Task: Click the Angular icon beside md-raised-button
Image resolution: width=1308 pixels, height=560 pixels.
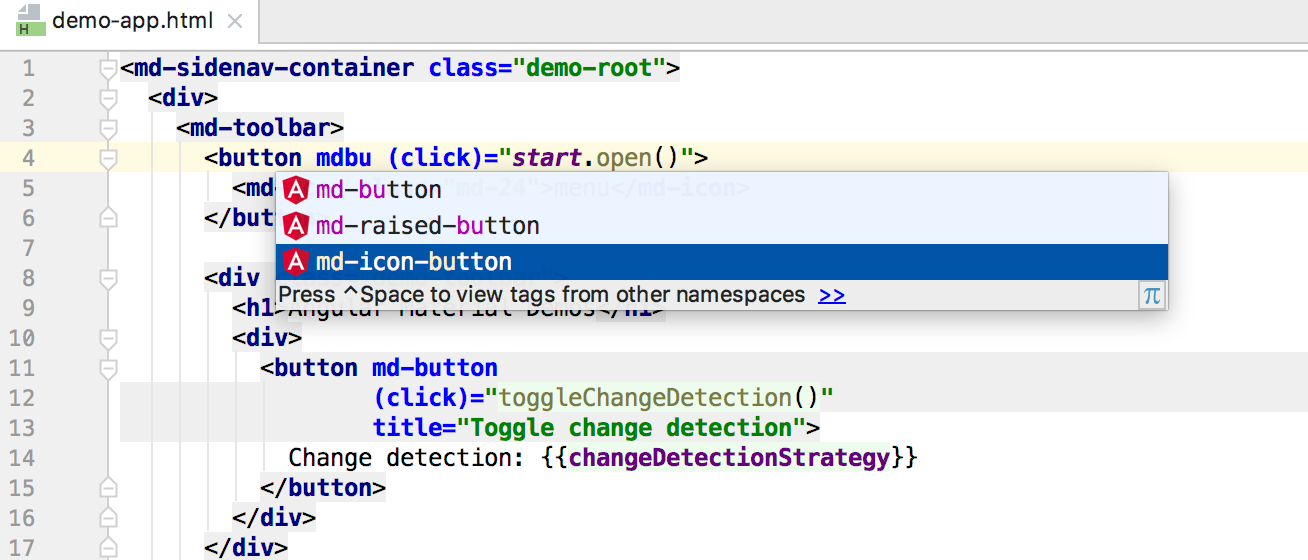Action: [296, 226]
